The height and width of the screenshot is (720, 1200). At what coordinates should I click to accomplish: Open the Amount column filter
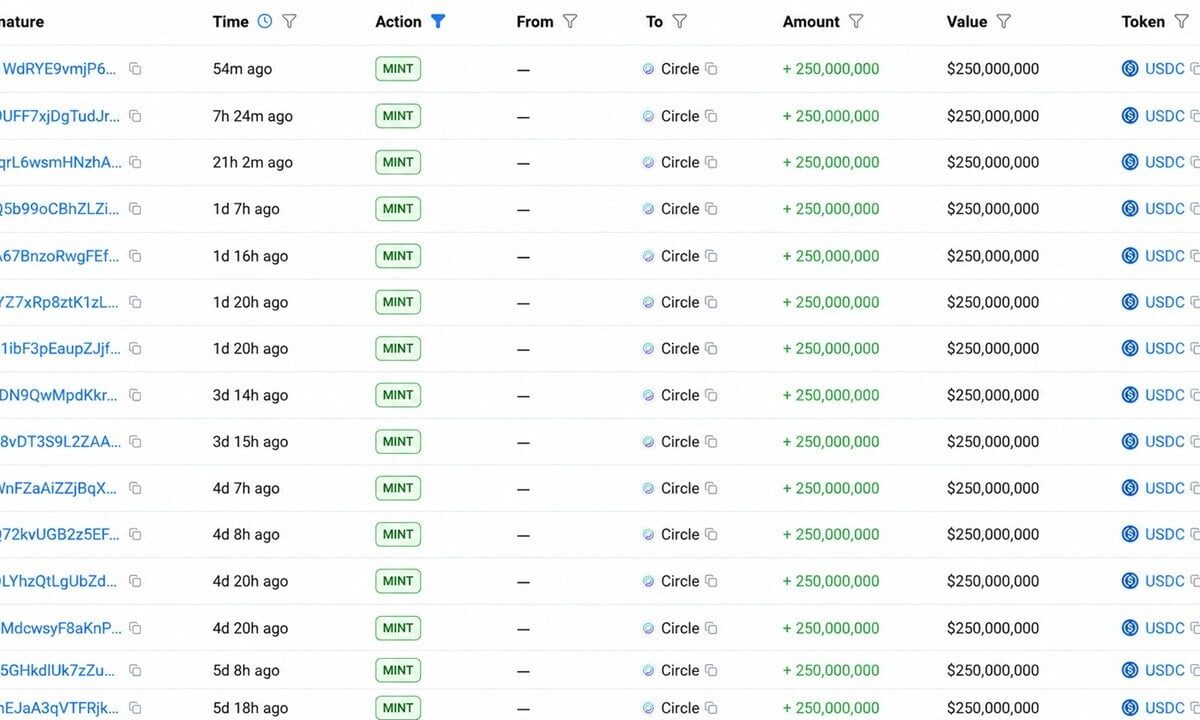click(855, 21)
